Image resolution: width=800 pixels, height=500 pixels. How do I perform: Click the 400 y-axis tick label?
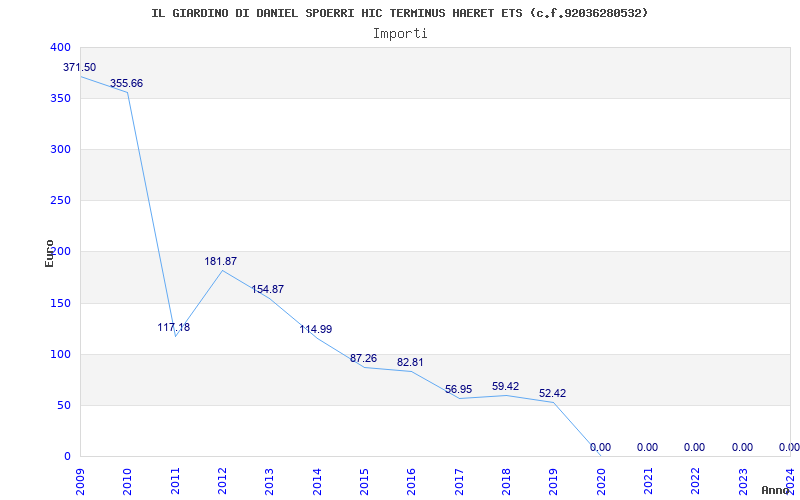(x=60, y=47)
